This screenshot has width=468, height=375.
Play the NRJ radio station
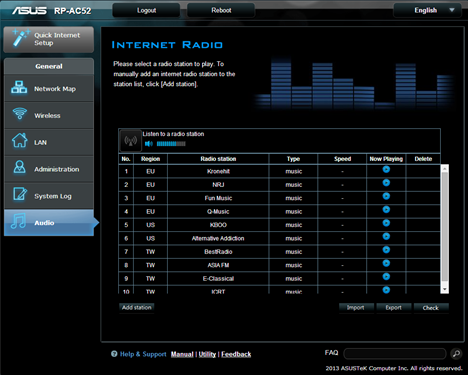pos(386,183)
